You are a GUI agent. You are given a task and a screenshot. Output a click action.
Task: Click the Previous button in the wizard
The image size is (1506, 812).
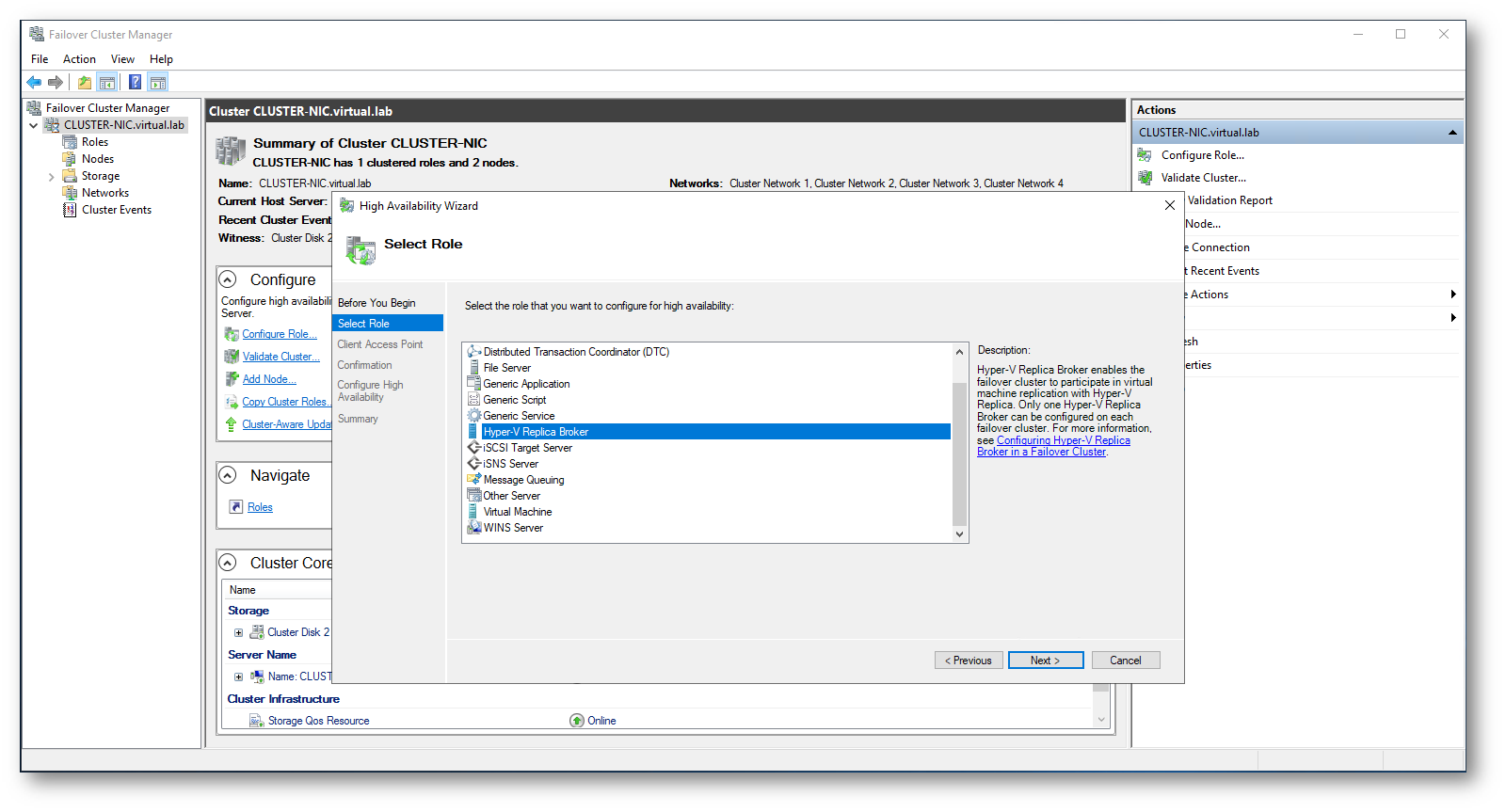(969, 661)
